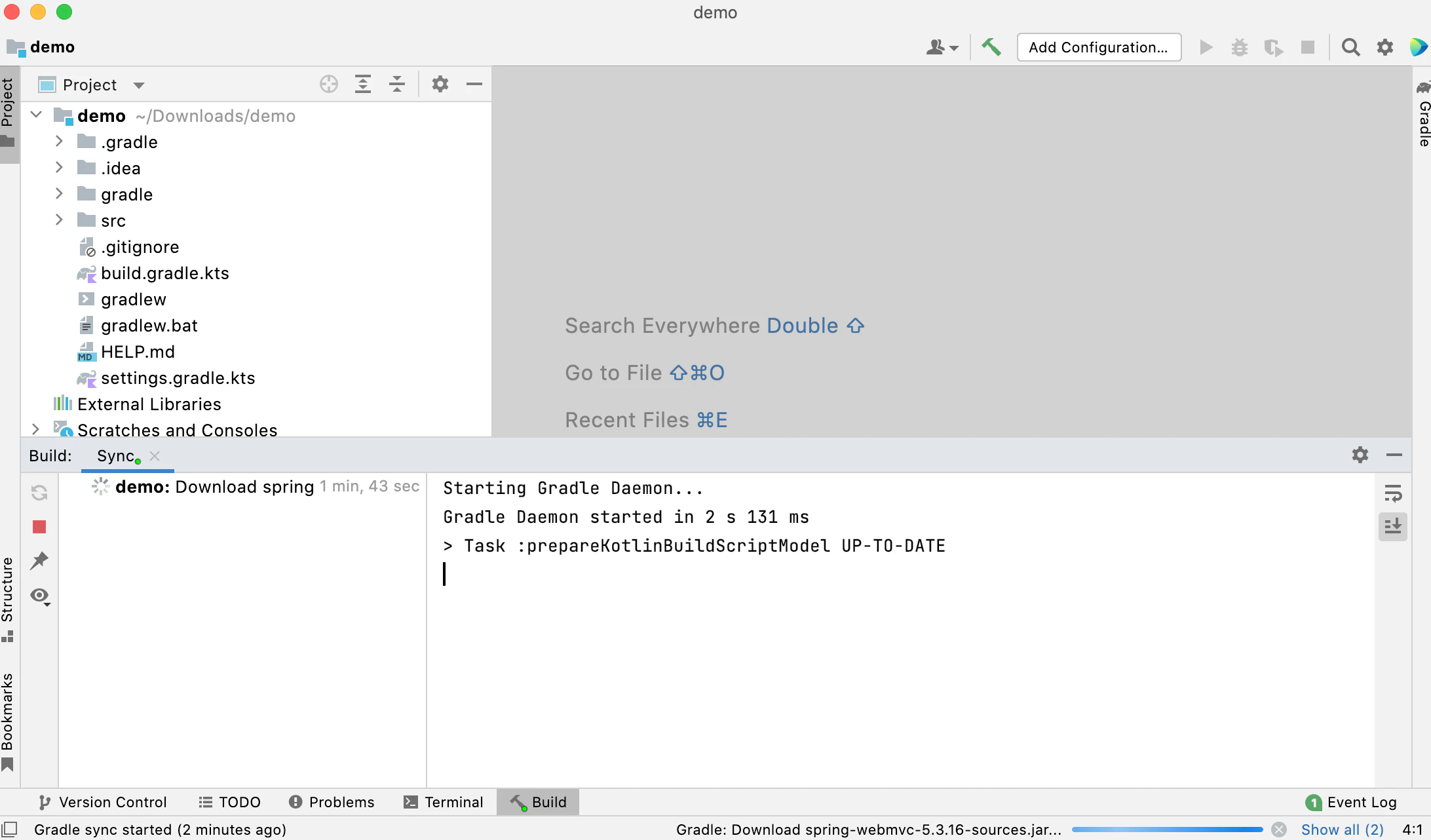Toggle scroll to end of output
Screen dimensions: 1431x840
click(1393, 526)
